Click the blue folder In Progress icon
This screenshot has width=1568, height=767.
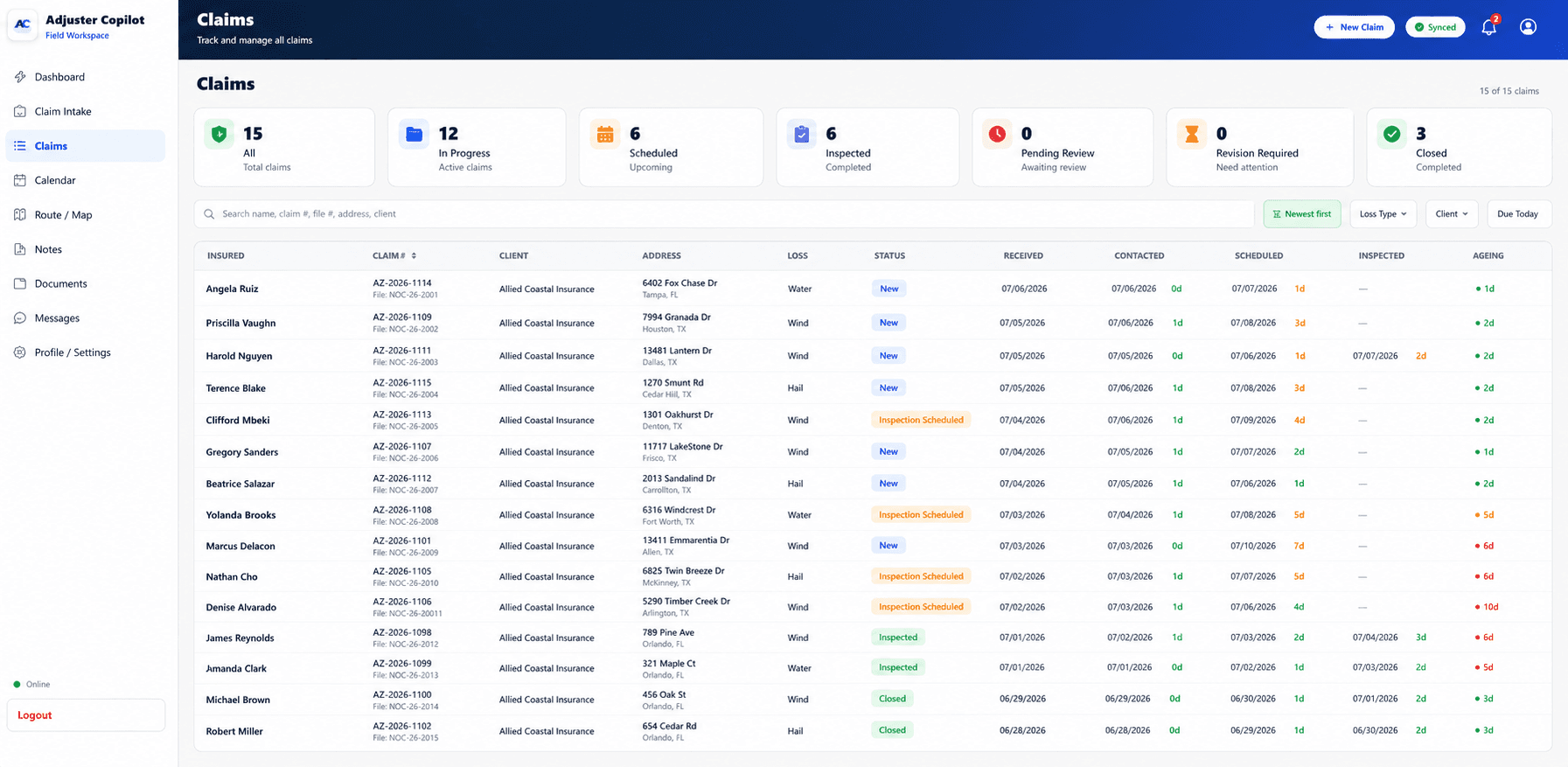(x=414, y=134)
